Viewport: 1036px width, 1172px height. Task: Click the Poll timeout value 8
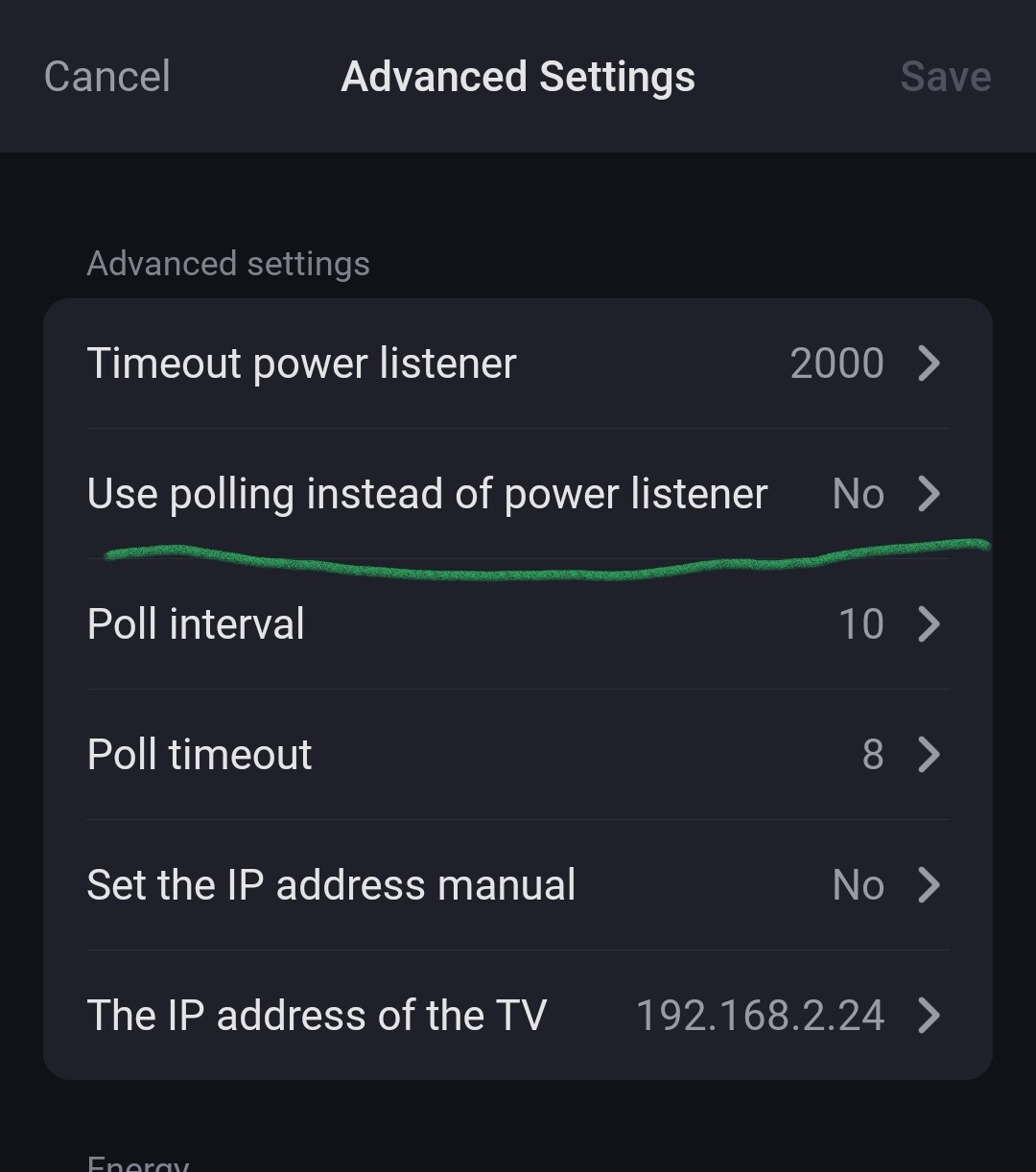(873, 755)
